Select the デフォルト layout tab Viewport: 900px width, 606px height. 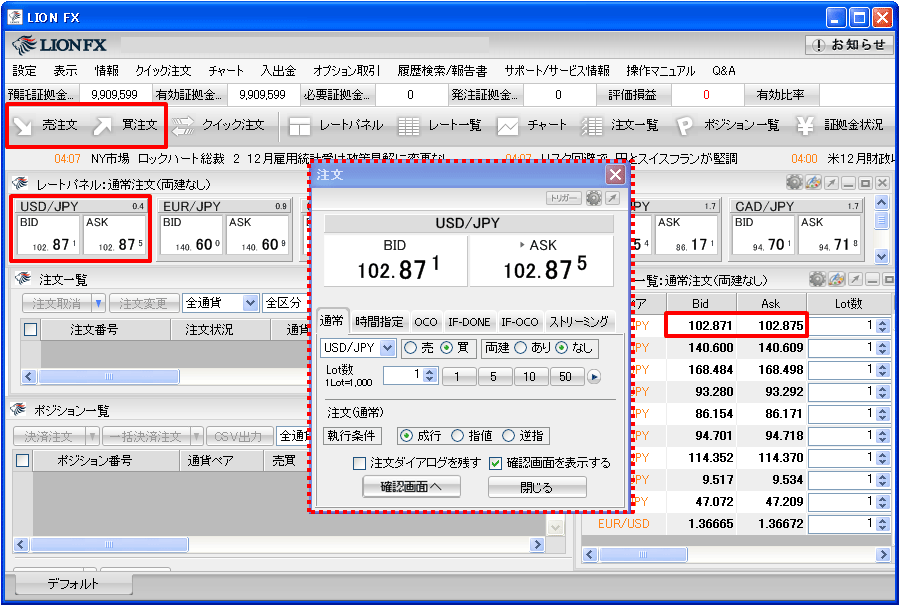73,584
